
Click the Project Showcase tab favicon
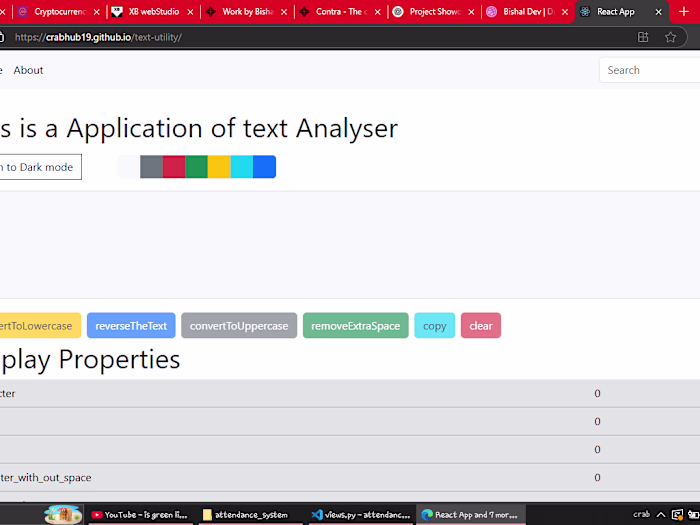click(x=398, y=12)
